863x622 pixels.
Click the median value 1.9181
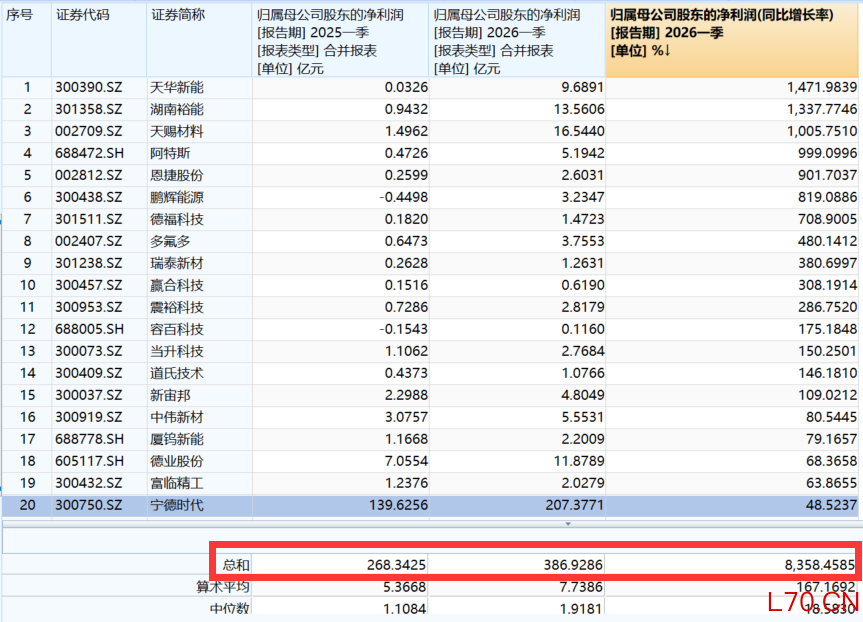coord(581,608)
